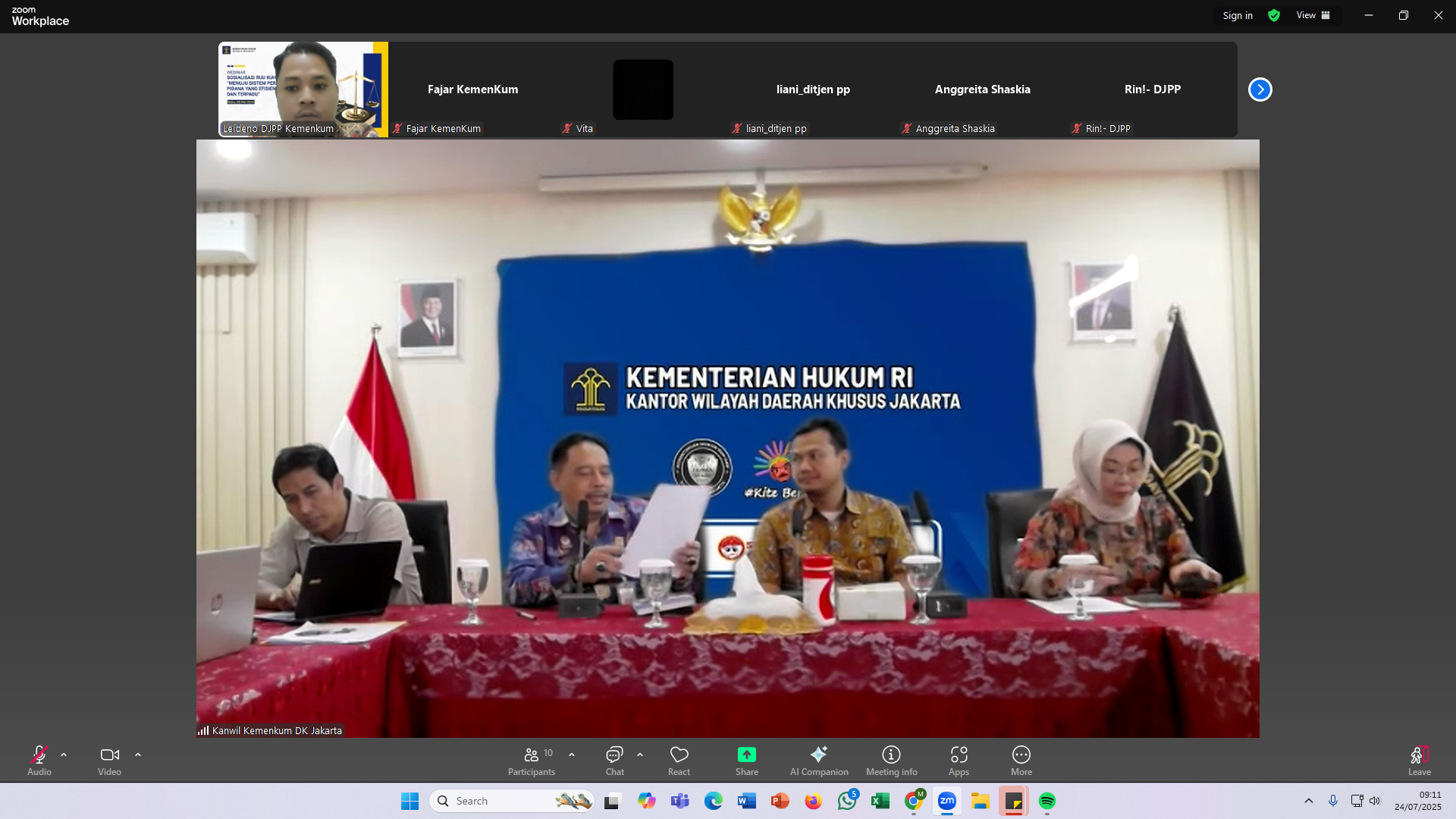Image resolution: width=1456 pixels, height=819 pixels.
Task: Click Sign in at top bar
Action: tap(1238, 15)
